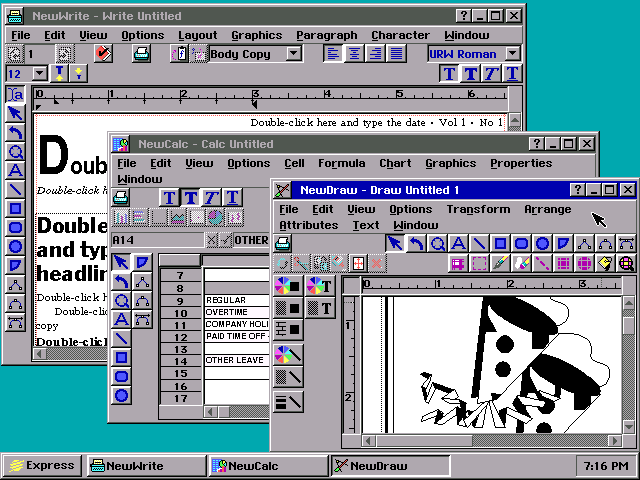This screenshot has height=480, width=640.
Task: Open the URW Roman font dropdown
Action: [513, 53]
